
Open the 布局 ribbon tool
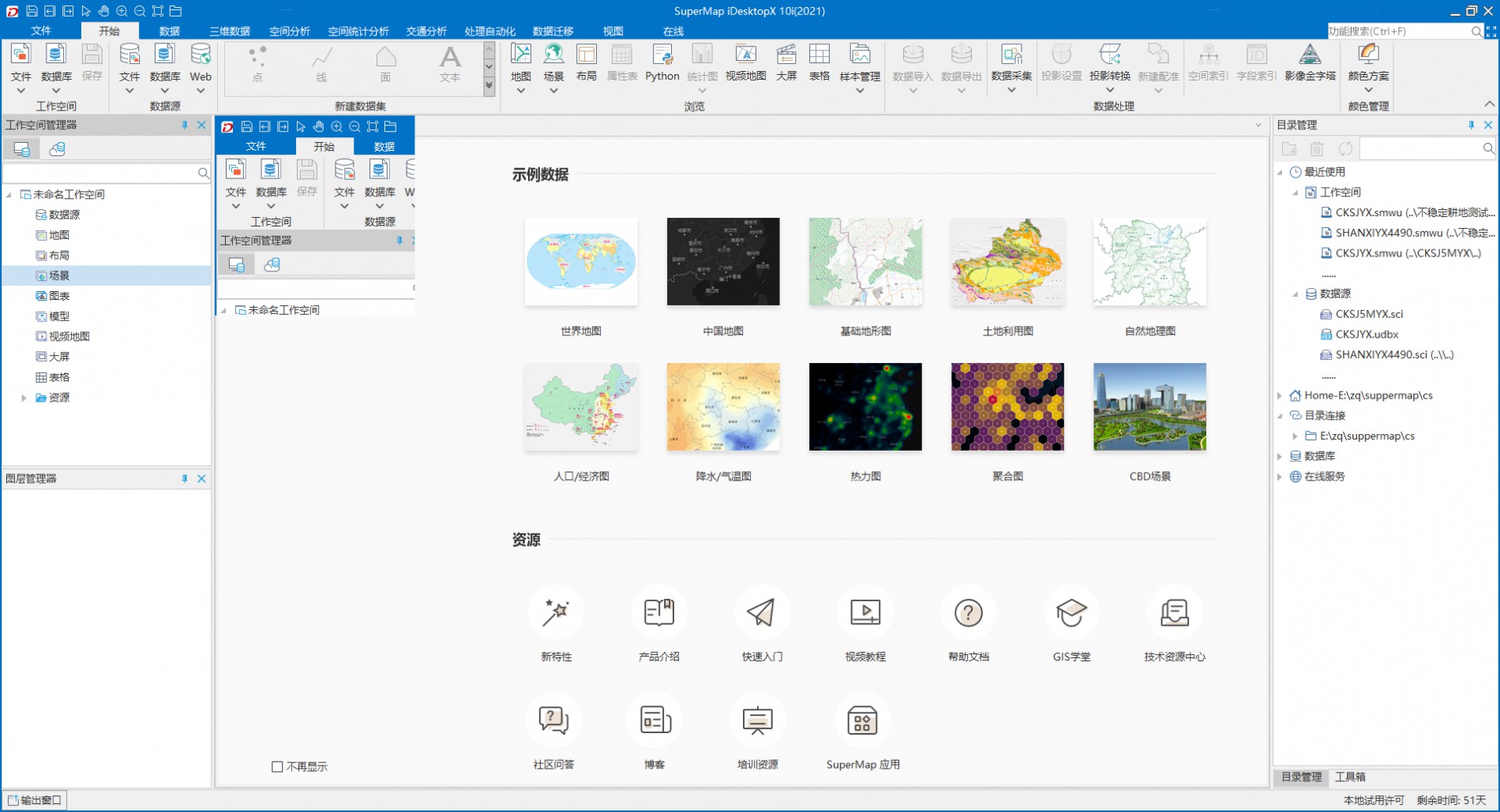[586, 62]
